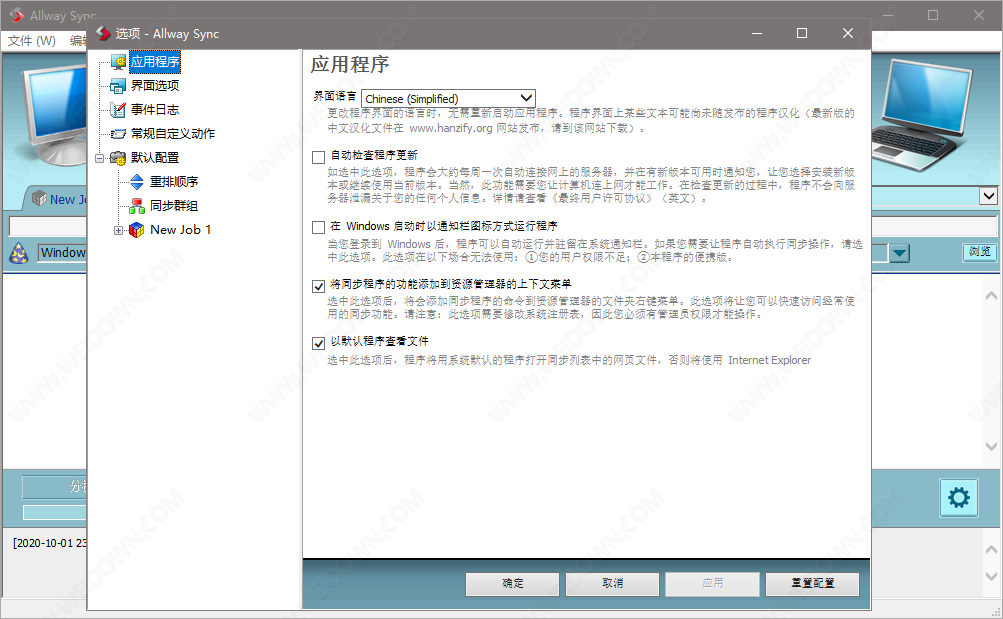Click the New Job 1 cube icon
This screenshot has width=1003, height=619.
[x=137, y=230]
